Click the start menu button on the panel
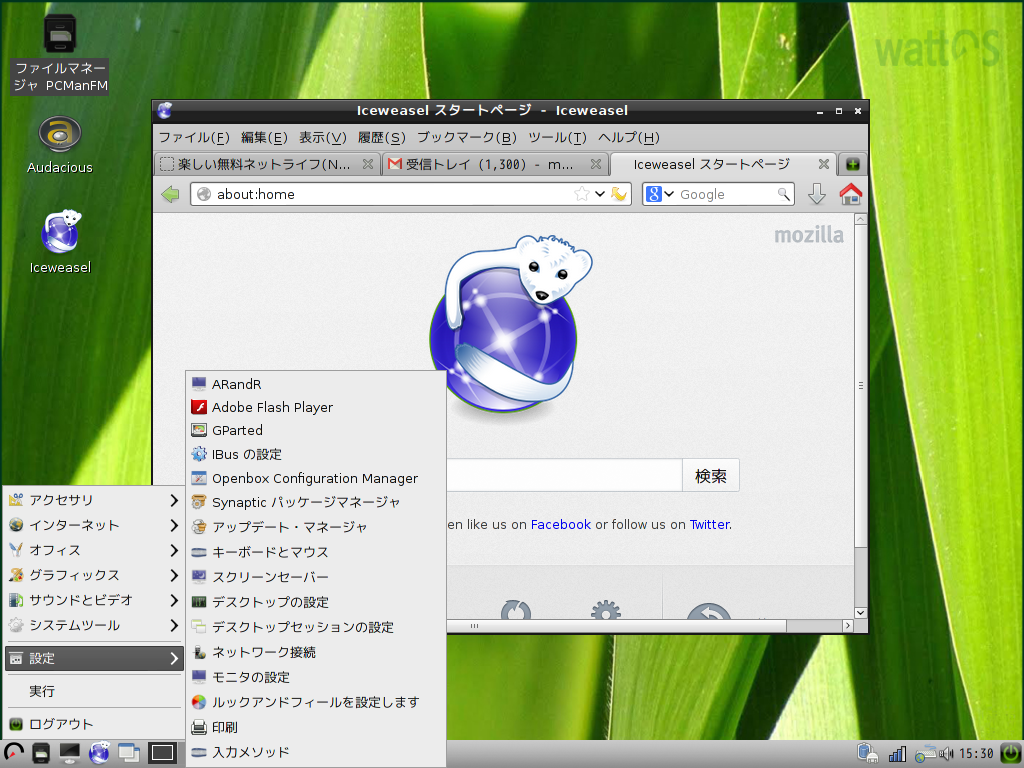The image size is (1024, 768). click(x=13, y=754)
